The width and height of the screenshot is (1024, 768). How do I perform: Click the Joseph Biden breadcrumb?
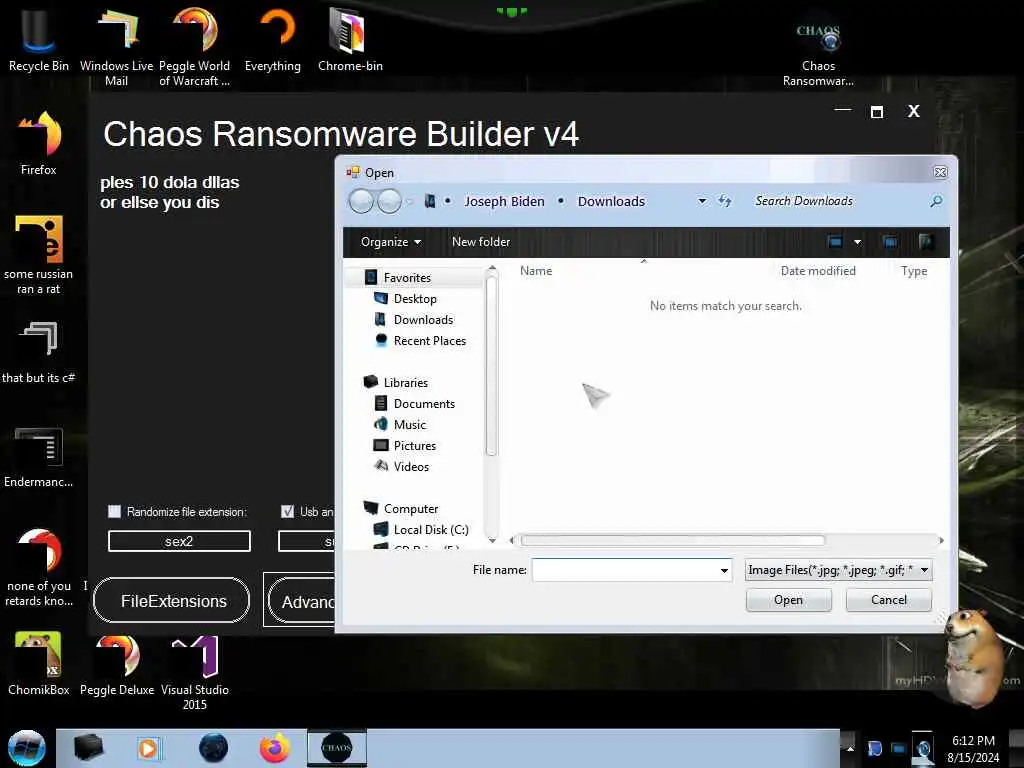click(x=504, y=201)
